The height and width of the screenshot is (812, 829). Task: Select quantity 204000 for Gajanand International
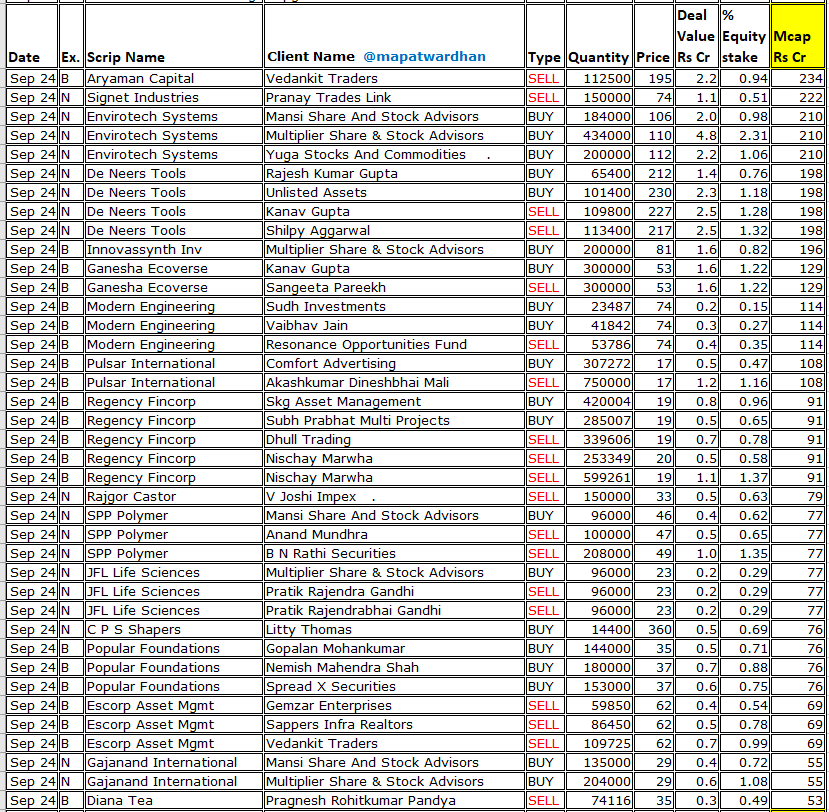(x=599, y=782)
